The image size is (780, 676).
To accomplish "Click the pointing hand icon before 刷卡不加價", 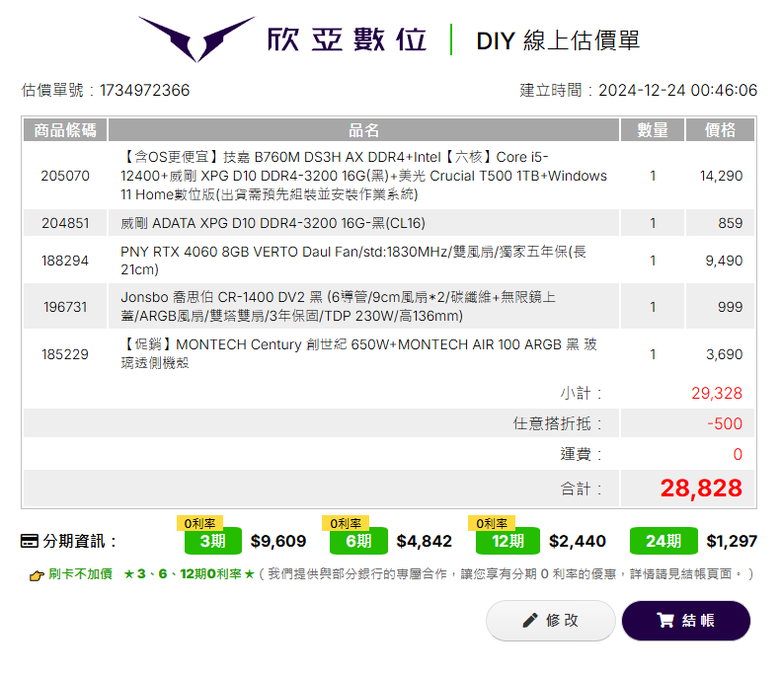I will tap(37, 576).
